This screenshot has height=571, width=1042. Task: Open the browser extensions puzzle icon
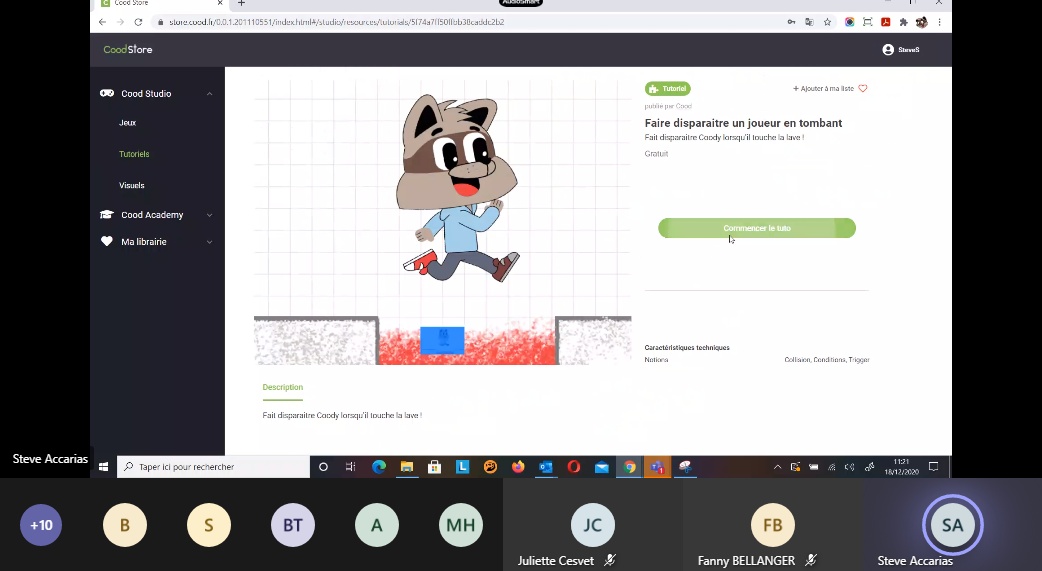click(903, 22)
